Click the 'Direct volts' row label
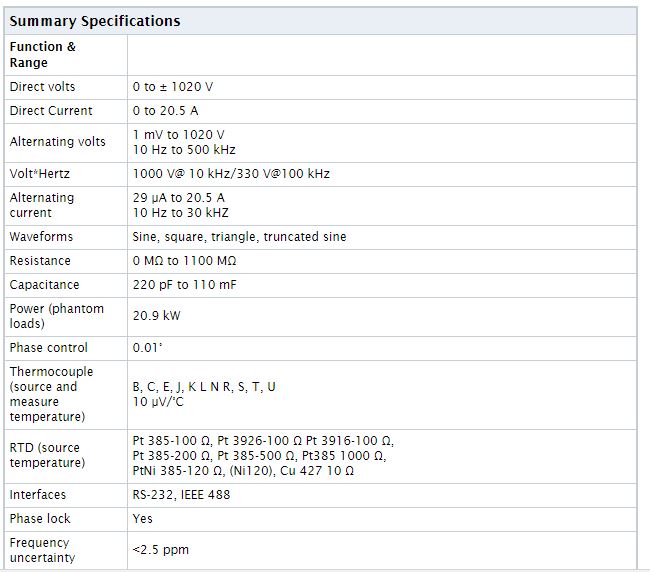650x572 pixels. (42, 87)
